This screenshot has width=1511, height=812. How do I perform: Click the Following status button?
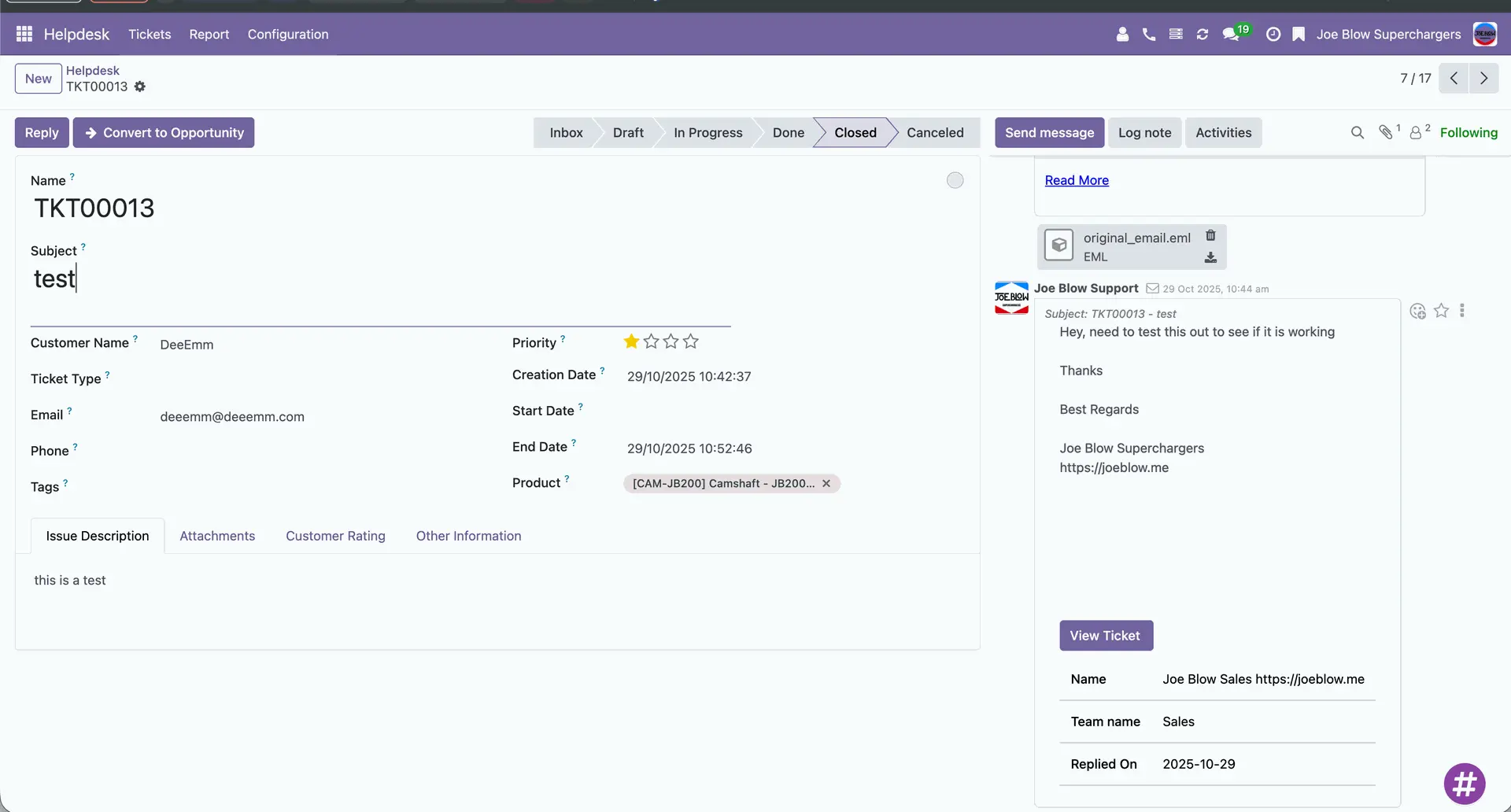[x=1469, y=132]
